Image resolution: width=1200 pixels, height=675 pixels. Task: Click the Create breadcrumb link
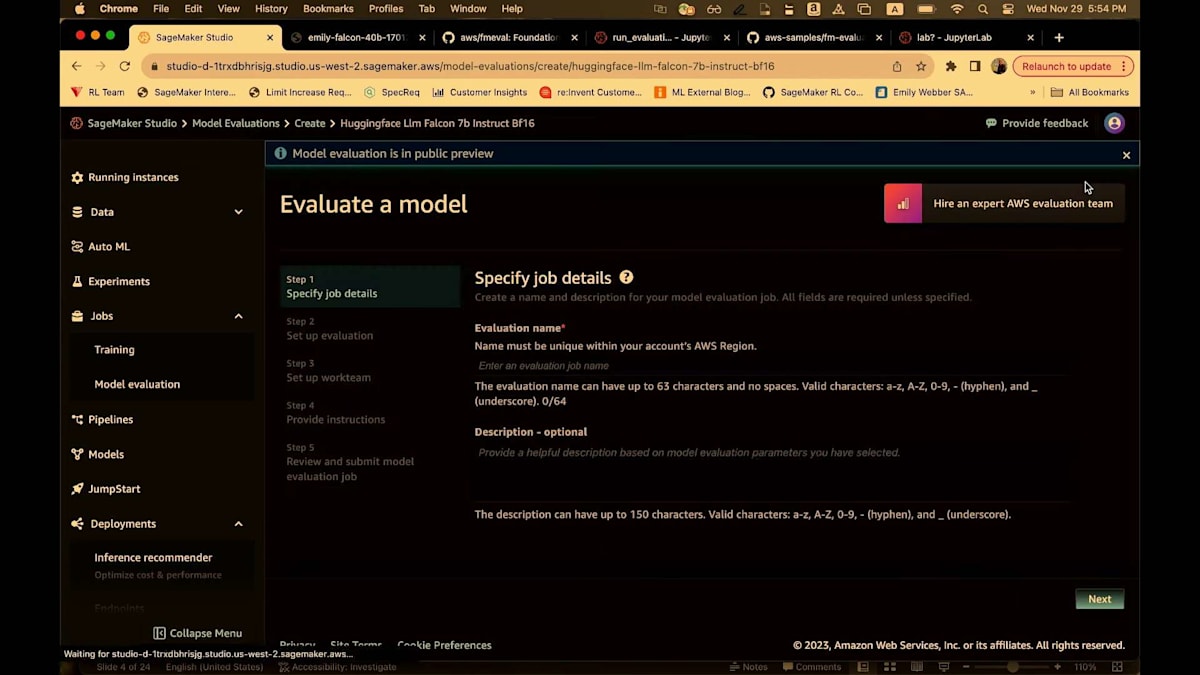[310, 123]
